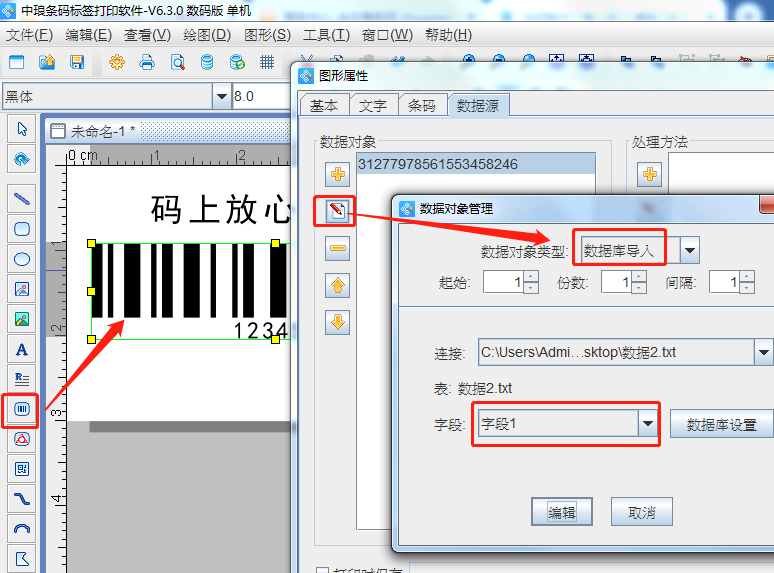
Task: Choose the ellipse shape tool
Action: click(21, 259)
